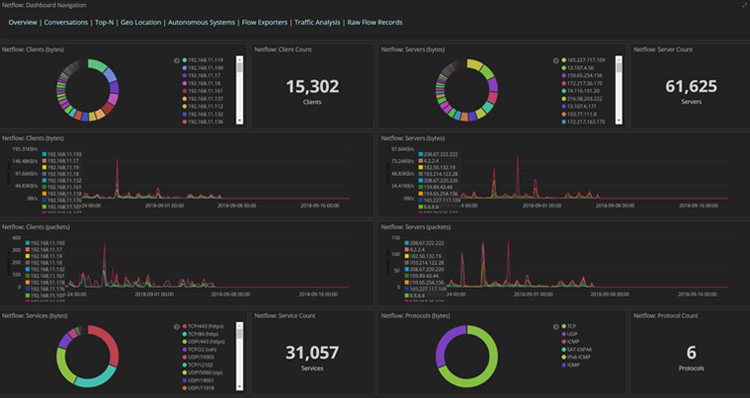Viewport: 750px width, 398px height.
Task: Open the Conversations dashboard link
Action: [x=66, y=22]
